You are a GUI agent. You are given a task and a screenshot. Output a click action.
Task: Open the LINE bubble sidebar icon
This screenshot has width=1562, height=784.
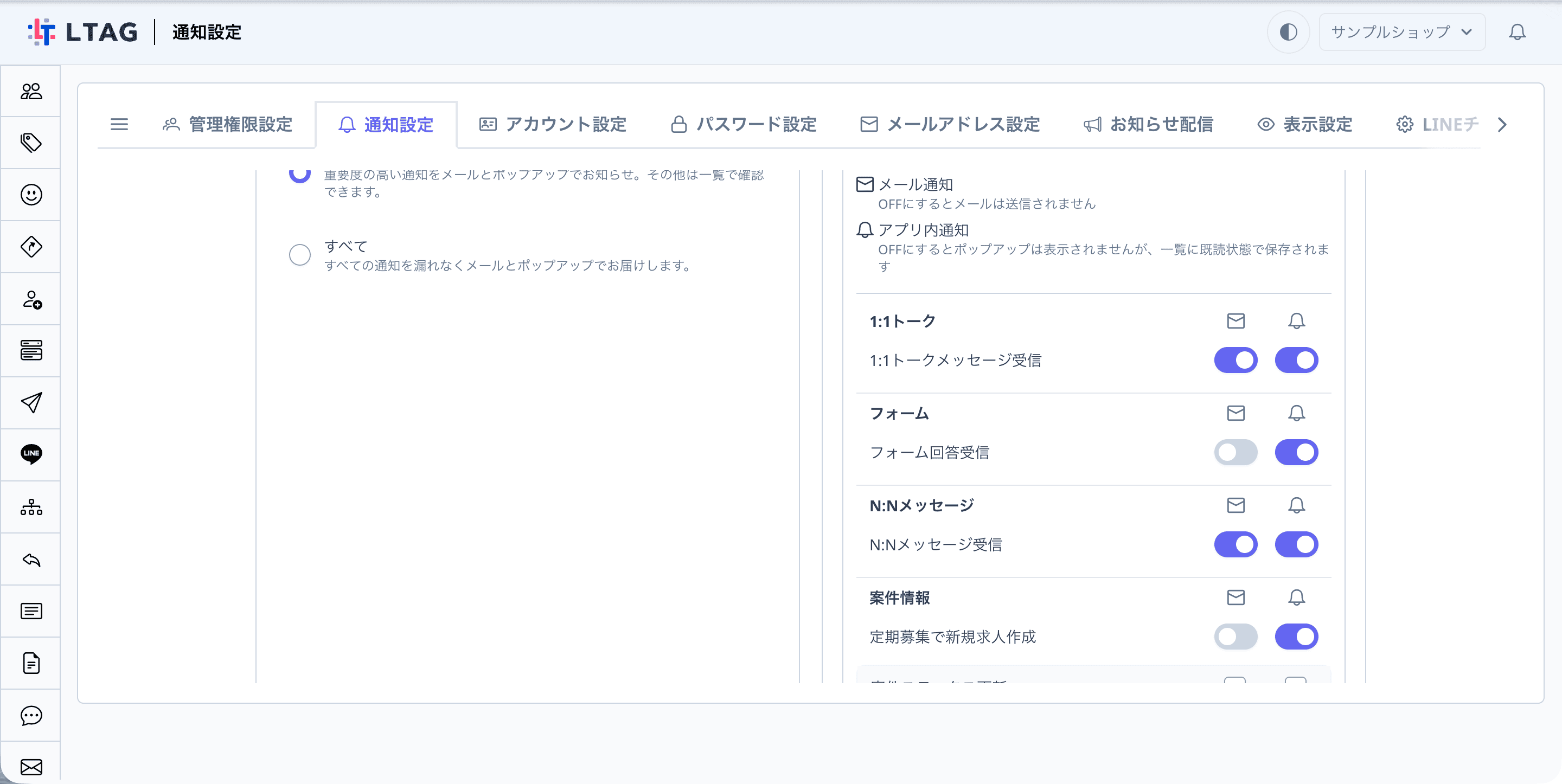pos(31,454)
